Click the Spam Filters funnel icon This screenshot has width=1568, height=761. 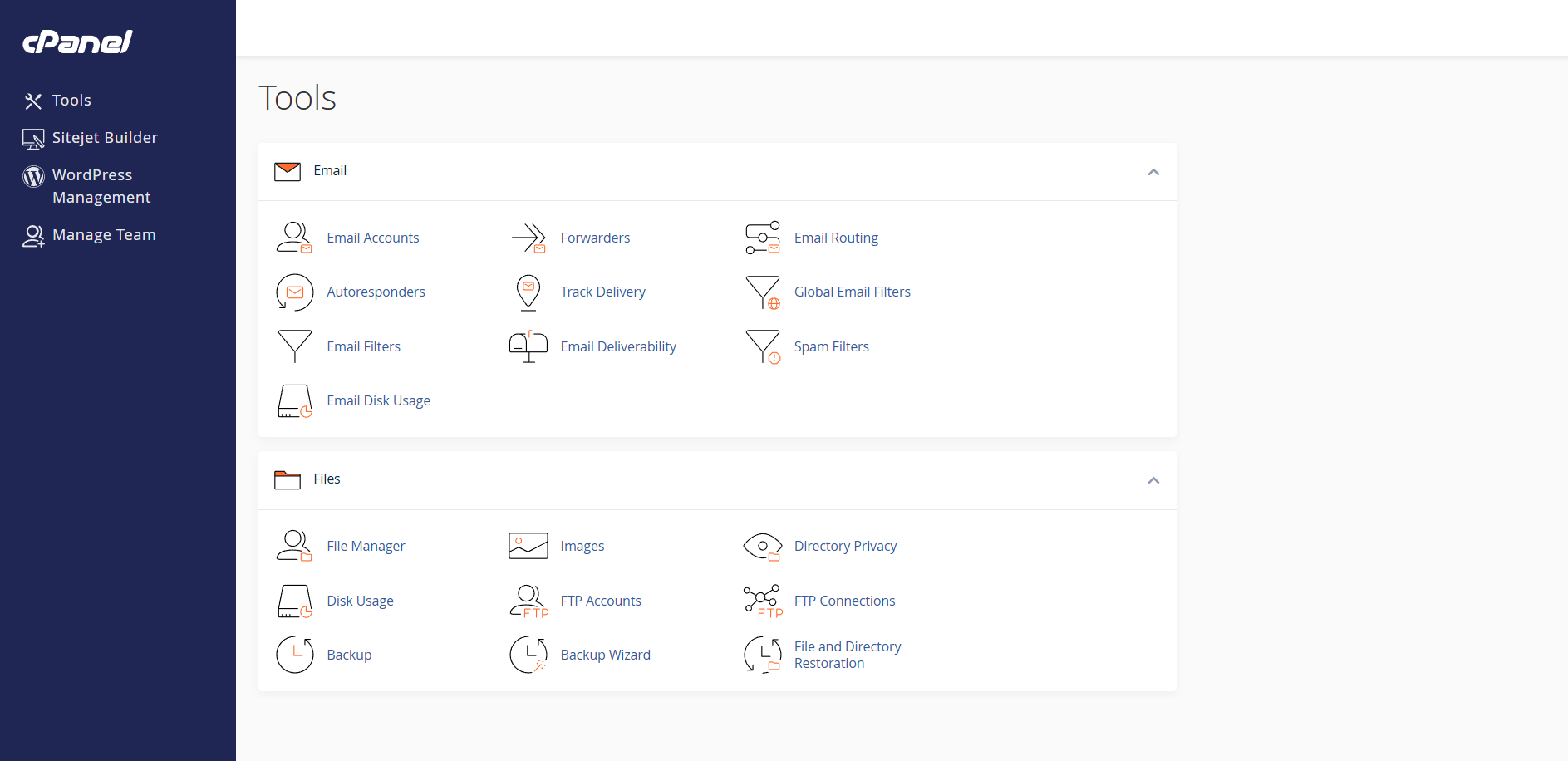[763, 347]
